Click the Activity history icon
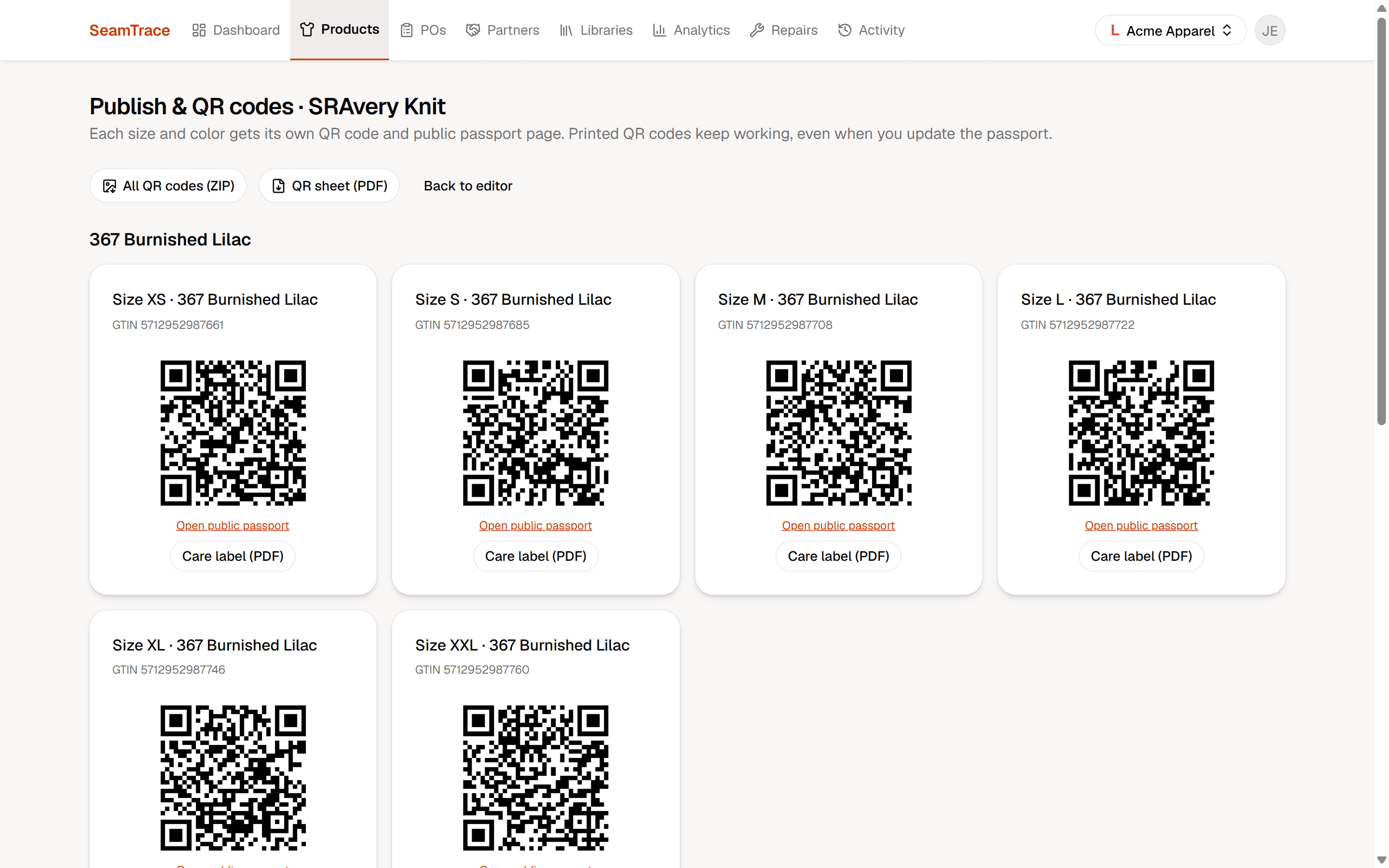The width and height of the screenshot is (1389, 868). [844, 30]
